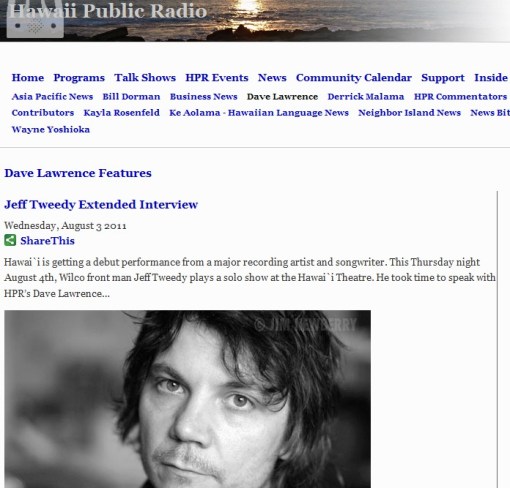Open the Jeff Tweedy Extended Interview article

[x=101, y=204]
